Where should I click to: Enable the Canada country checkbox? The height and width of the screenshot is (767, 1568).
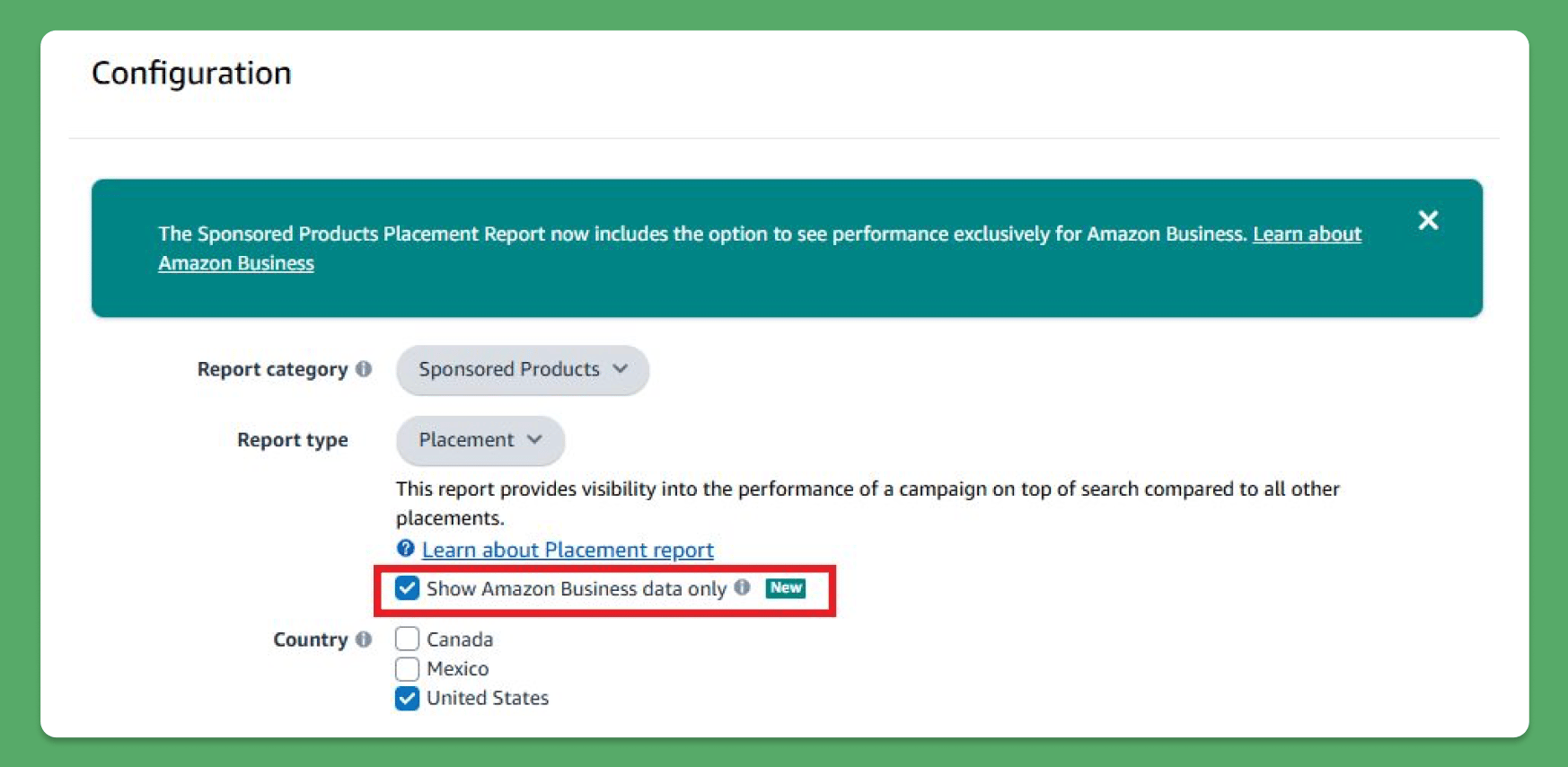coord(408,639)
